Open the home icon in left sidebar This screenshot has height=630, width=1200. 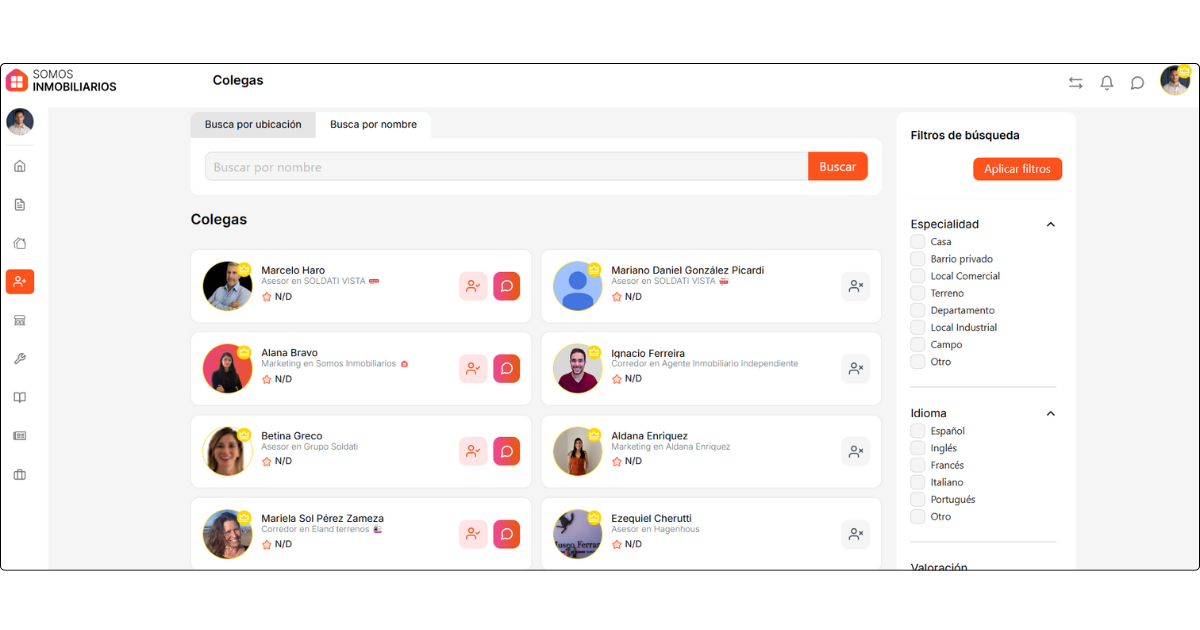pos(19,166)
